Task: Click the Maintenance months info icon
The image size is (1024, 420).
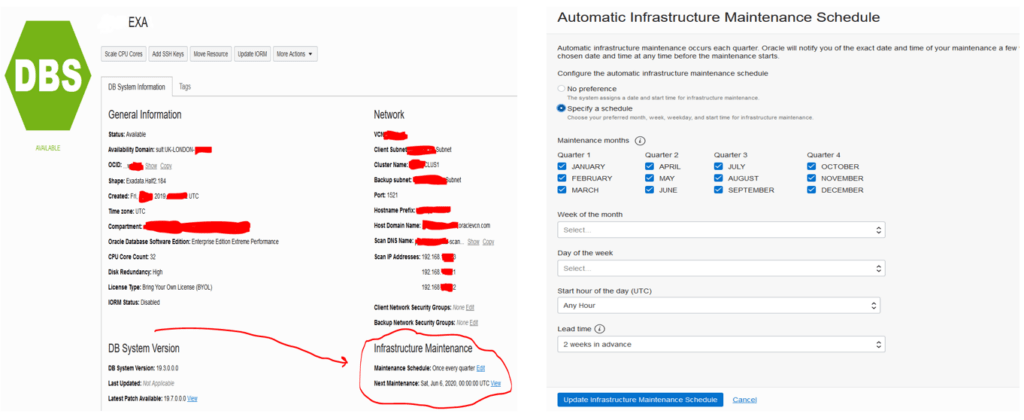Action: tap(640, 140)
